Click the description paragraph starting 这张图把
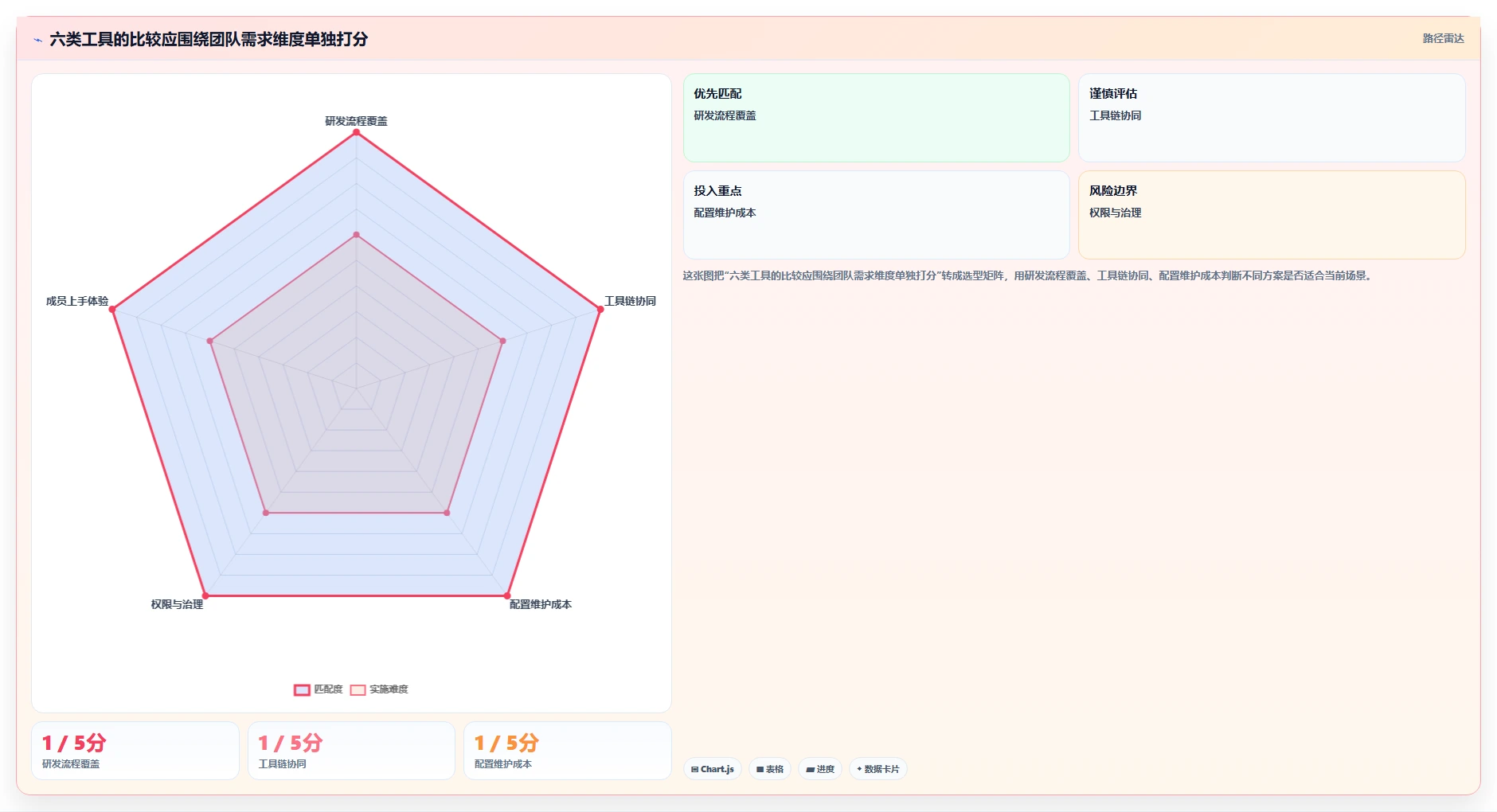Screen dimensions: 1497x812 (x=1029, y=275)
